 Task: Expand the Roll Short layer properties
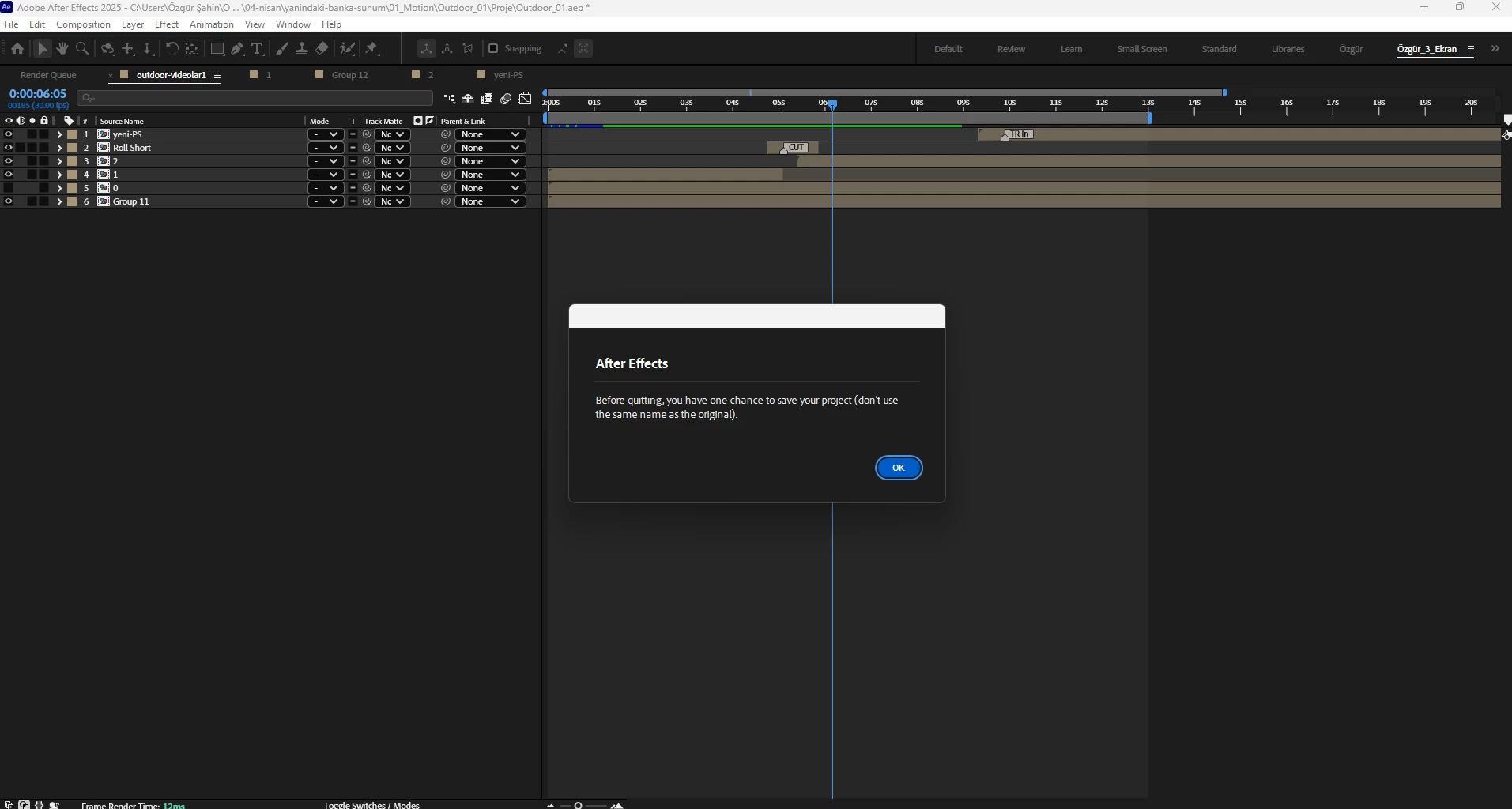click(x=59, y=148)
